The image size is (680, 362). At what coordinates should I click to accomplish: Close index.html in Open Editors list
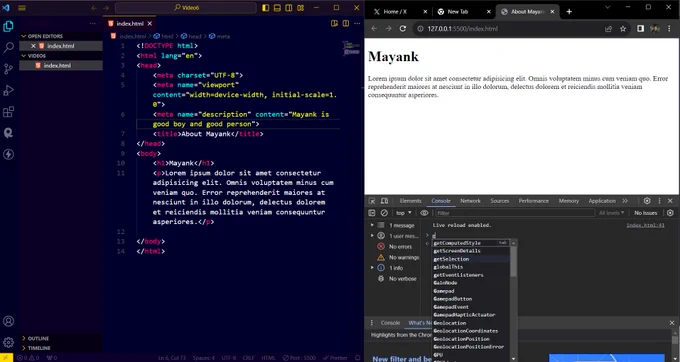point(33,46)
